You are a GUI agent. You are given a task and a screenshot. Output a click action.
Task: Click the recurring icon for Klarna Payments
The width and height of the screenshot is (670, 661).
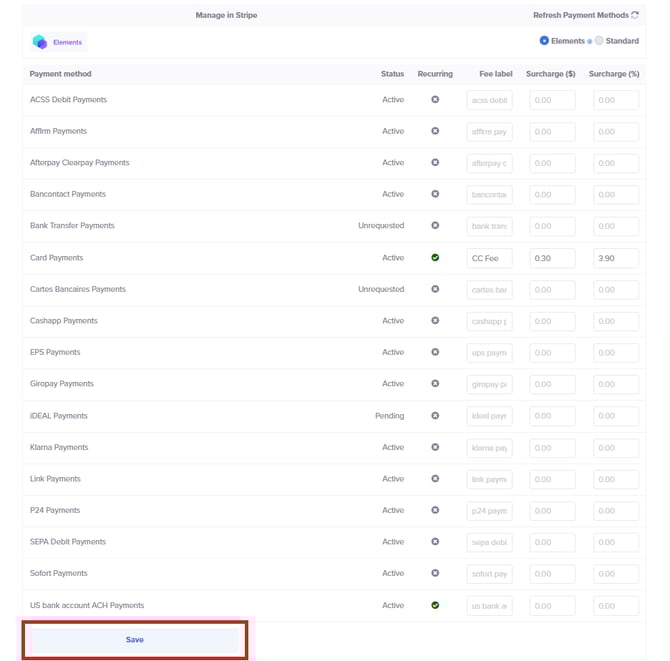[435, 447]
